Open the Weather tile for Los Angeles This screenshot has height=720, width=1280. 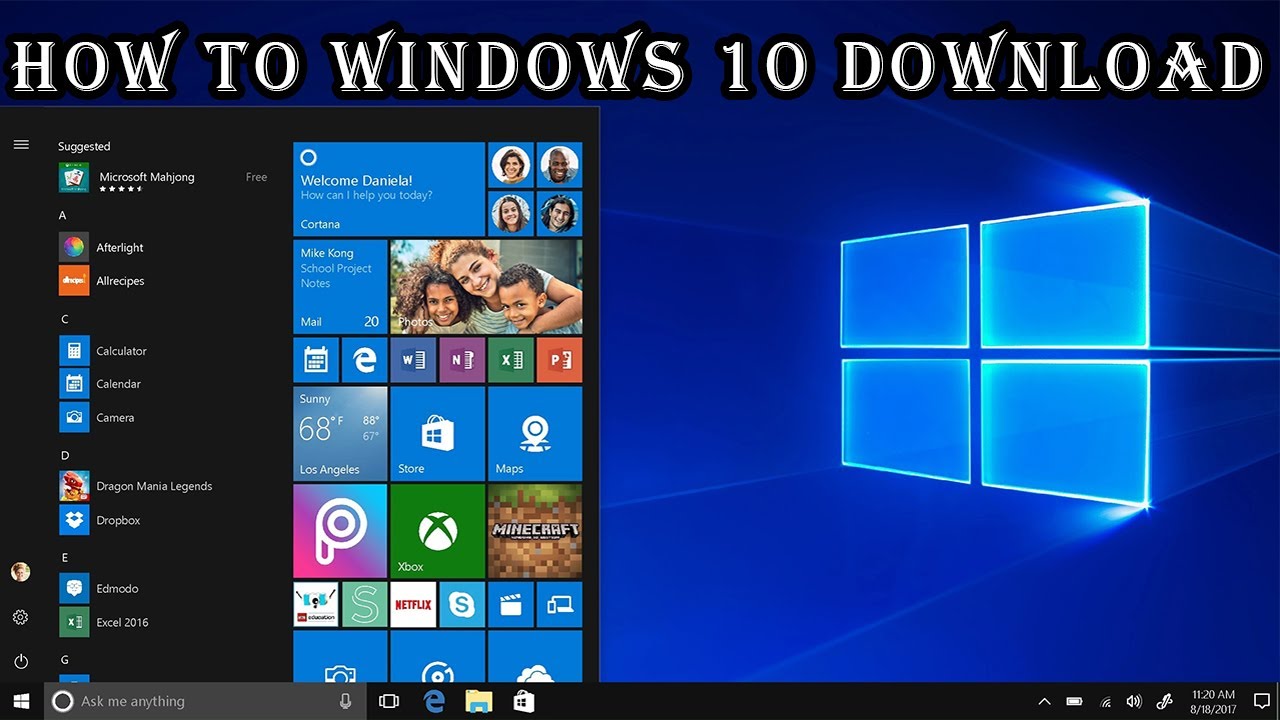(340, 433)
